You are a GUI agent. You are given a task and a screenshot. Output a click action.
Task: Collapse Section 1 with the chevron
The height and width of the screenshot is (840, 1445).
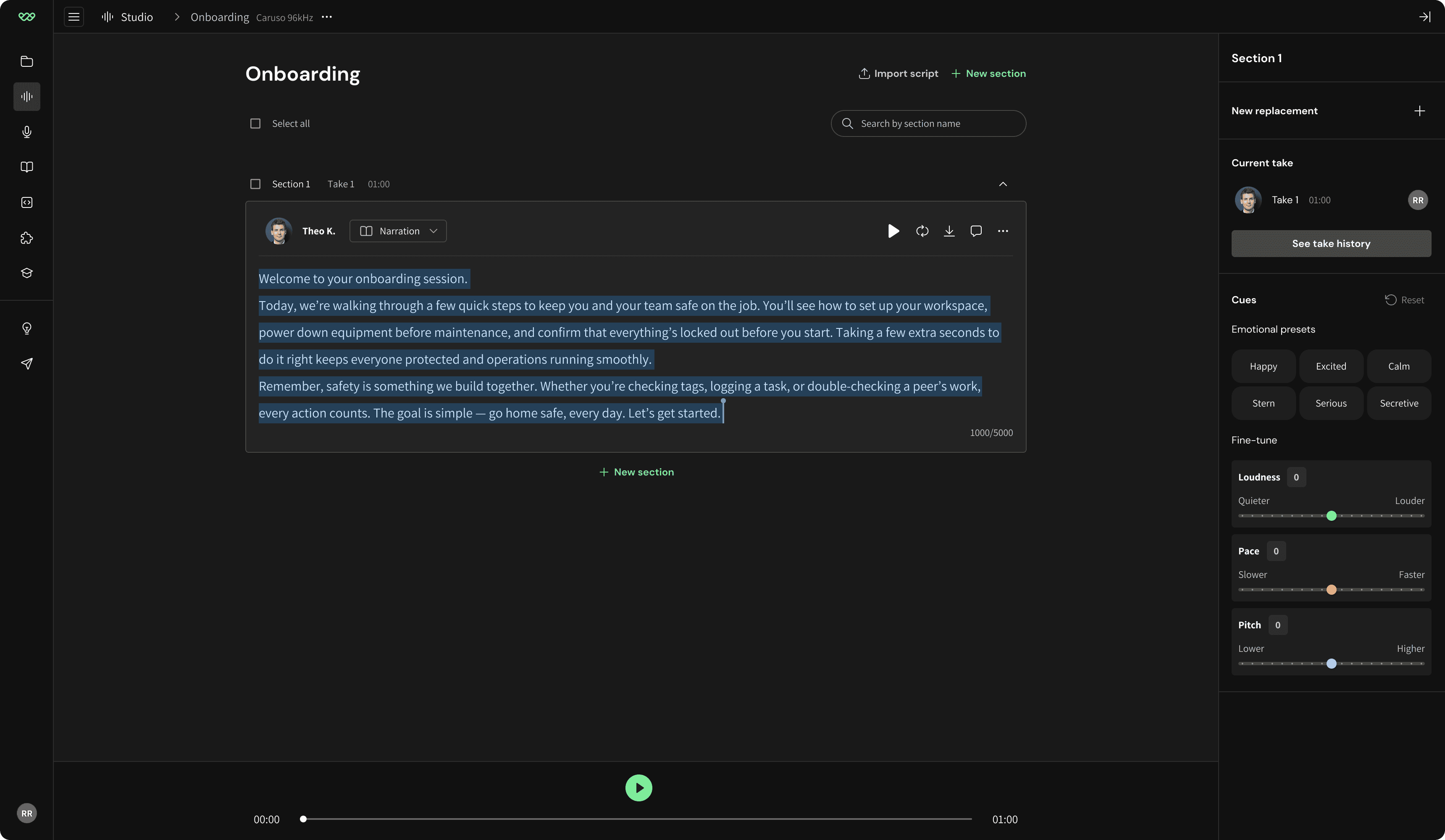(1003, 184)
